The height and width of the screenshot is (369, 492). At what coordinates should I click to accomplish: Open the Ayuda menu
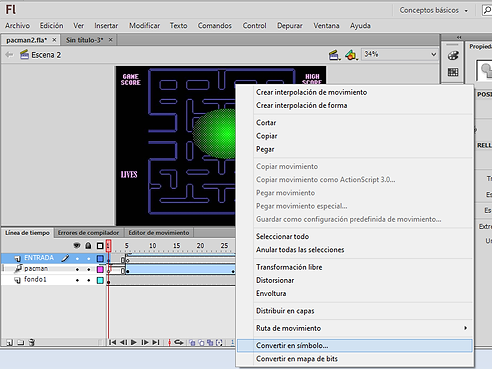[360, 26]
